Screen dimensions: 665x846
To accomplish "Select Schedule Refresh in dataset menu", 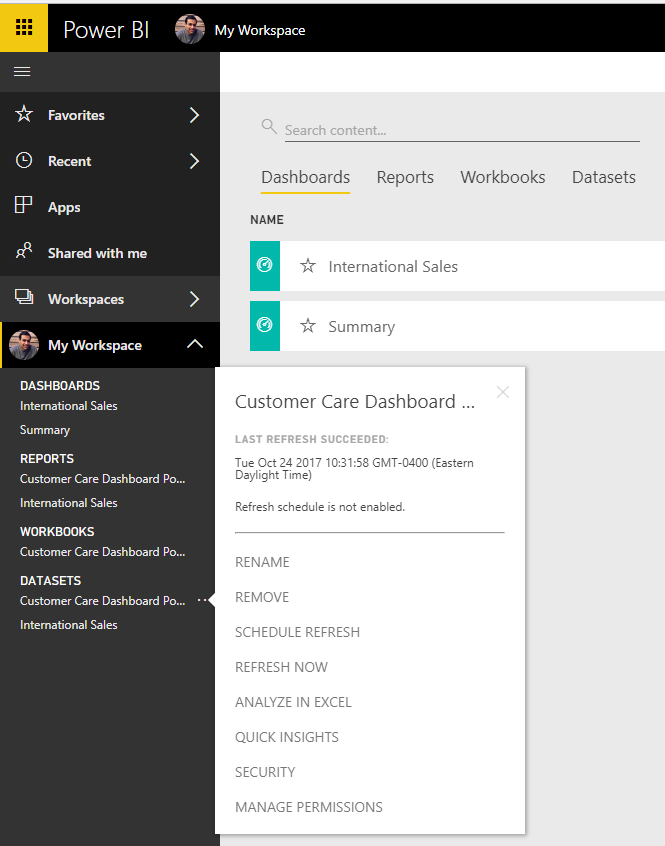I will tap(297, 632).
